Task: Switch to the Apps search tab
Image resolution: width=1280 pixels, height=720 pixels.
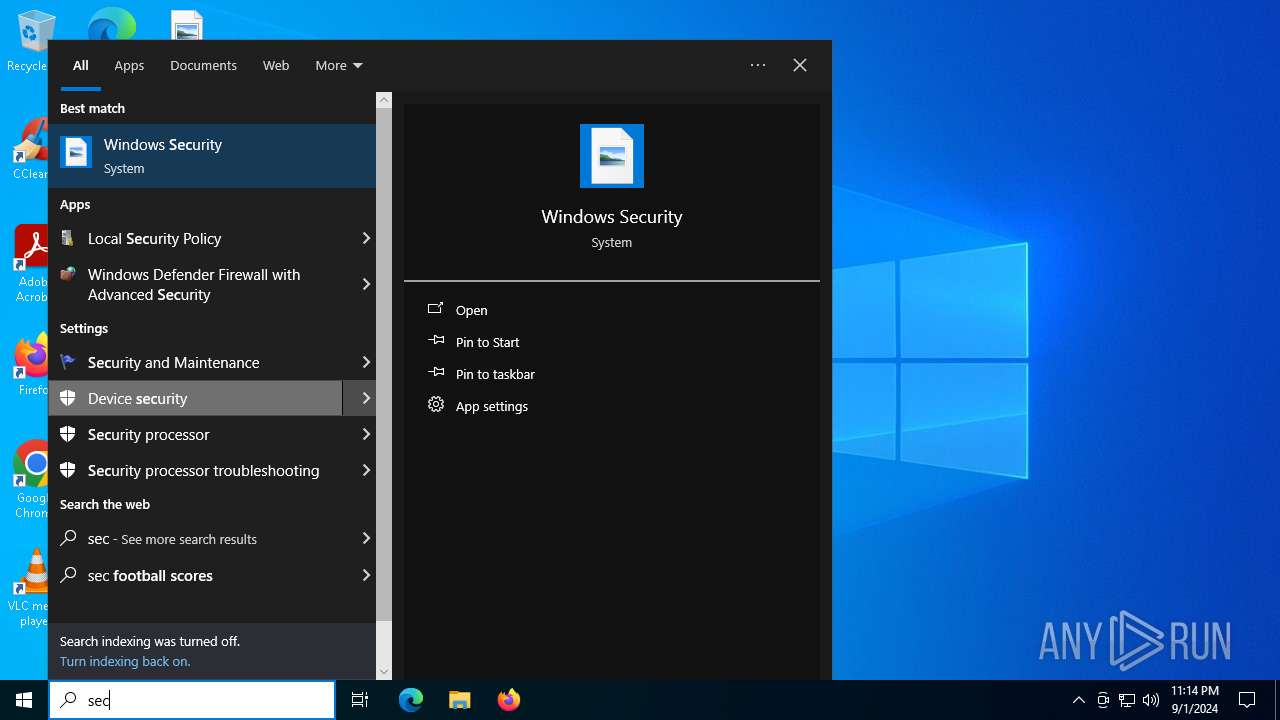Action: point(129,65)
